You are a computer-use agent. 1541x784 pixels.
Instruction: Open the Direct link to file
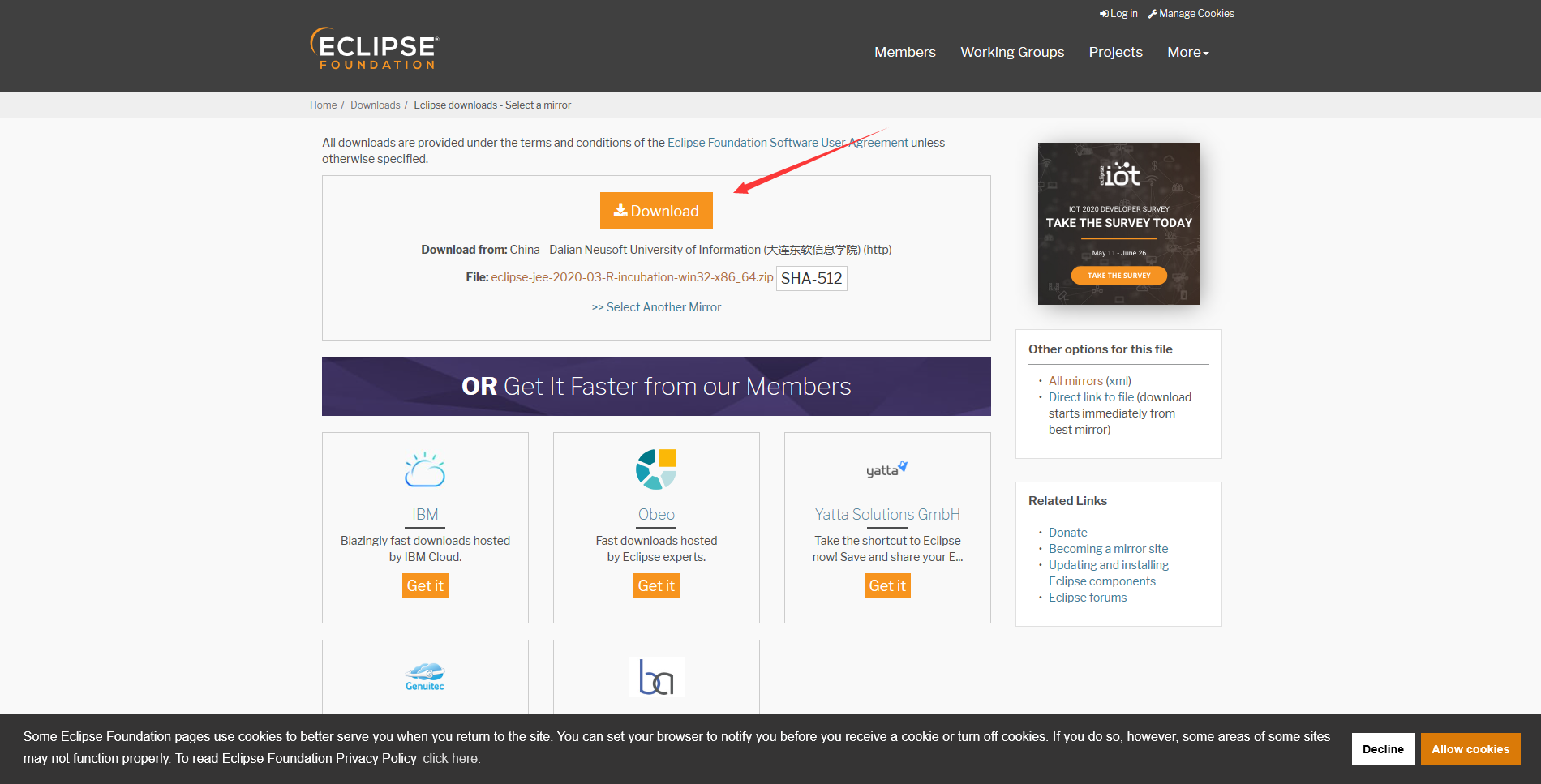[x=1091, y=397]
